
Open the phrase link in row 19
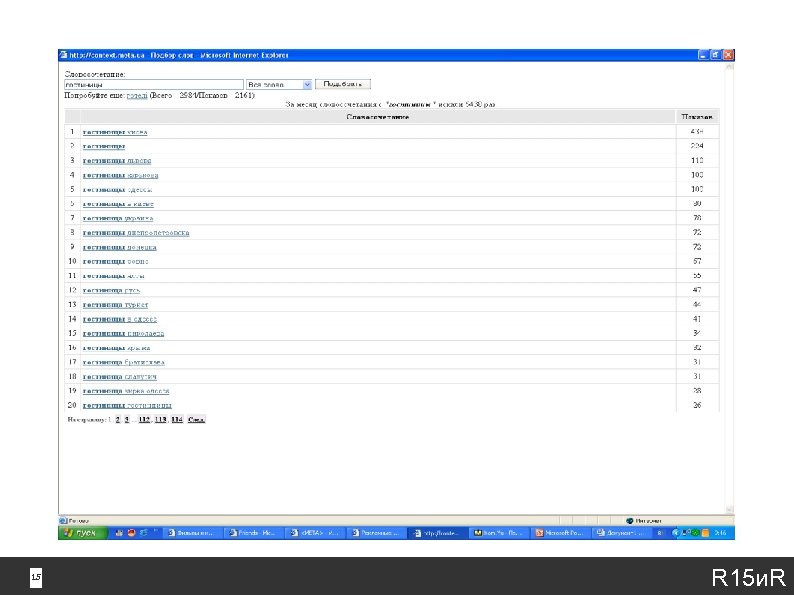[x=126, y=391]
